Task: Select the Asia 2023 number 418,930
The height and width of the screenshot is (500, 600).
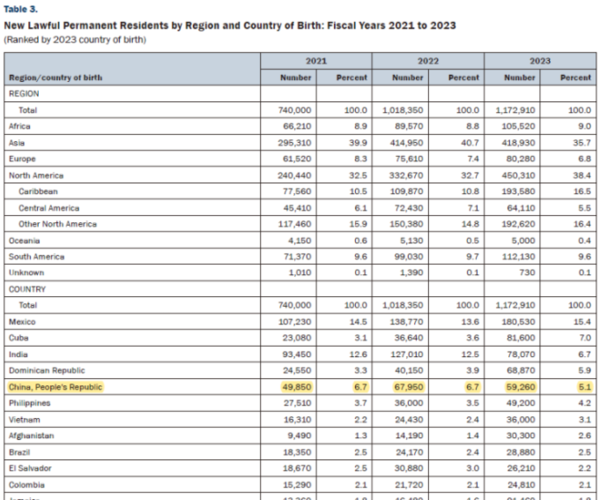Action: click(x=518, y=143)
